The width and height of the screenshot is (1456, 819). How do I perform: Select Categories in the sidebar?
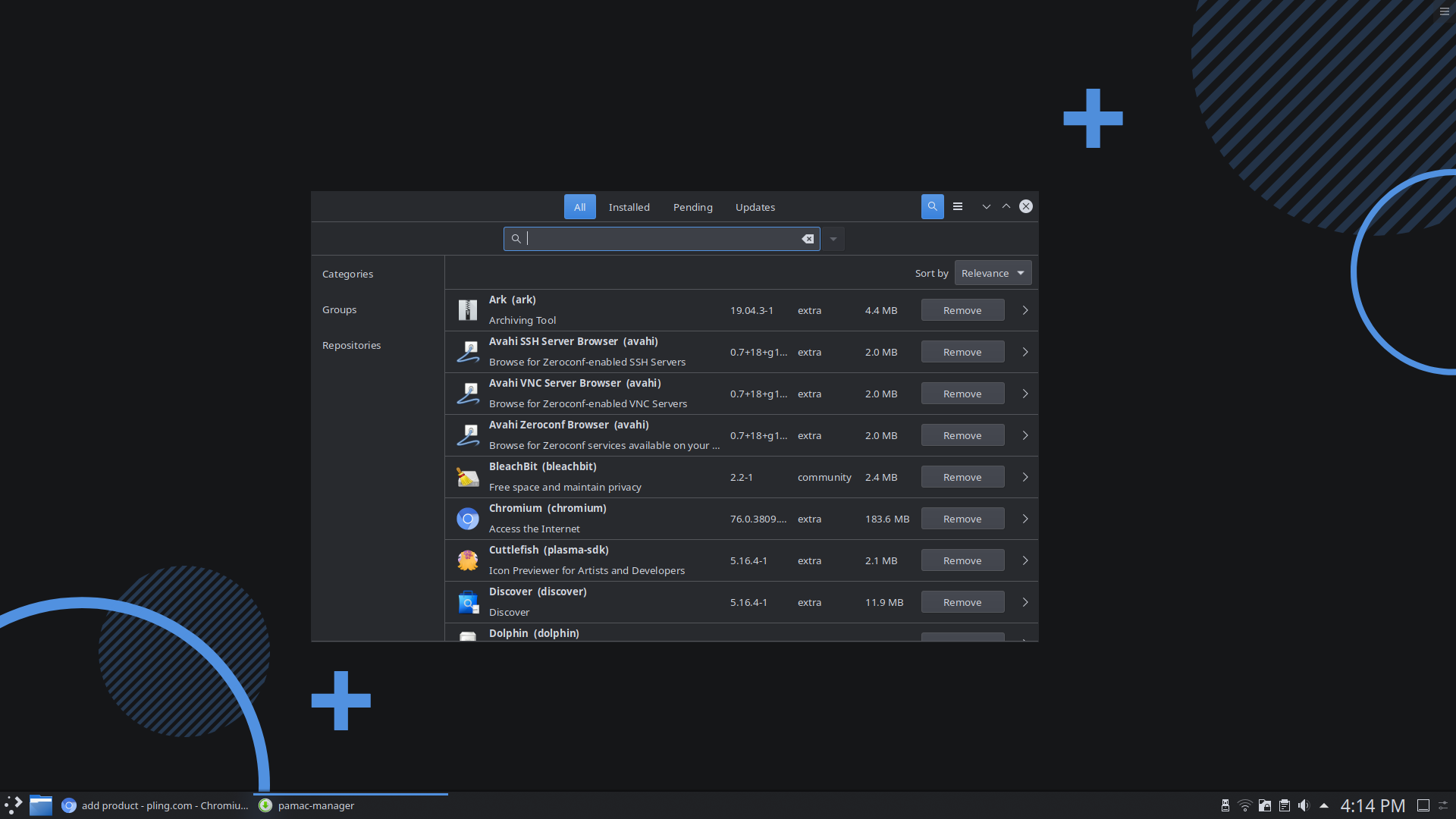coord(347,274)
